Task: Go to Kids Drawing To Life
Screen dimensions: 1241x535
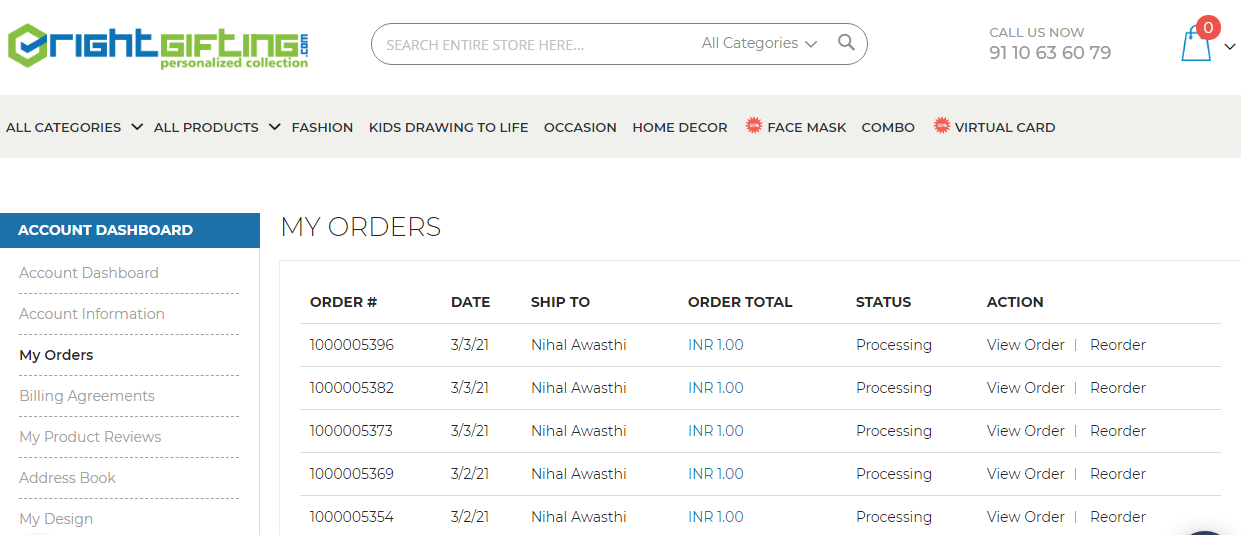Action: (448, 127)
